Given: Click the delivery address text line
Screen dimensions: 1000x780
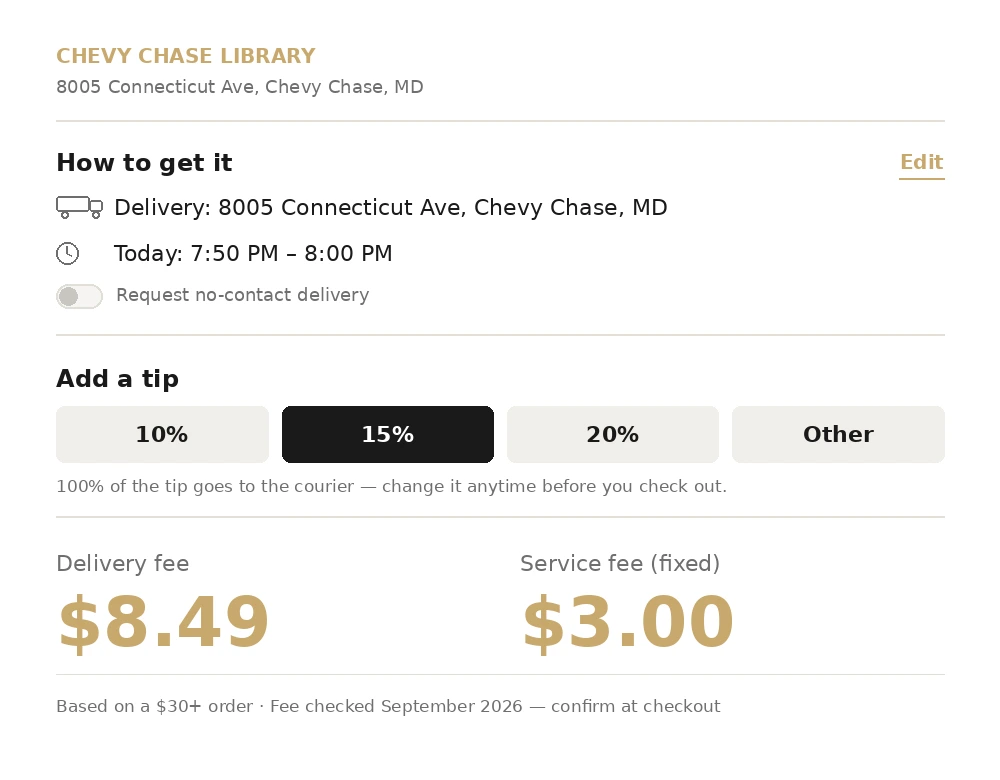Looking at the screenshot, I should click(390, 207).
